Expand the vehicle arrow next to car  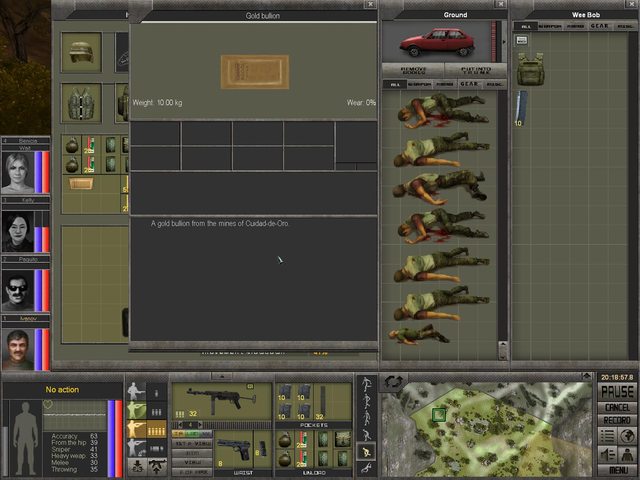[x=504, y=42]
